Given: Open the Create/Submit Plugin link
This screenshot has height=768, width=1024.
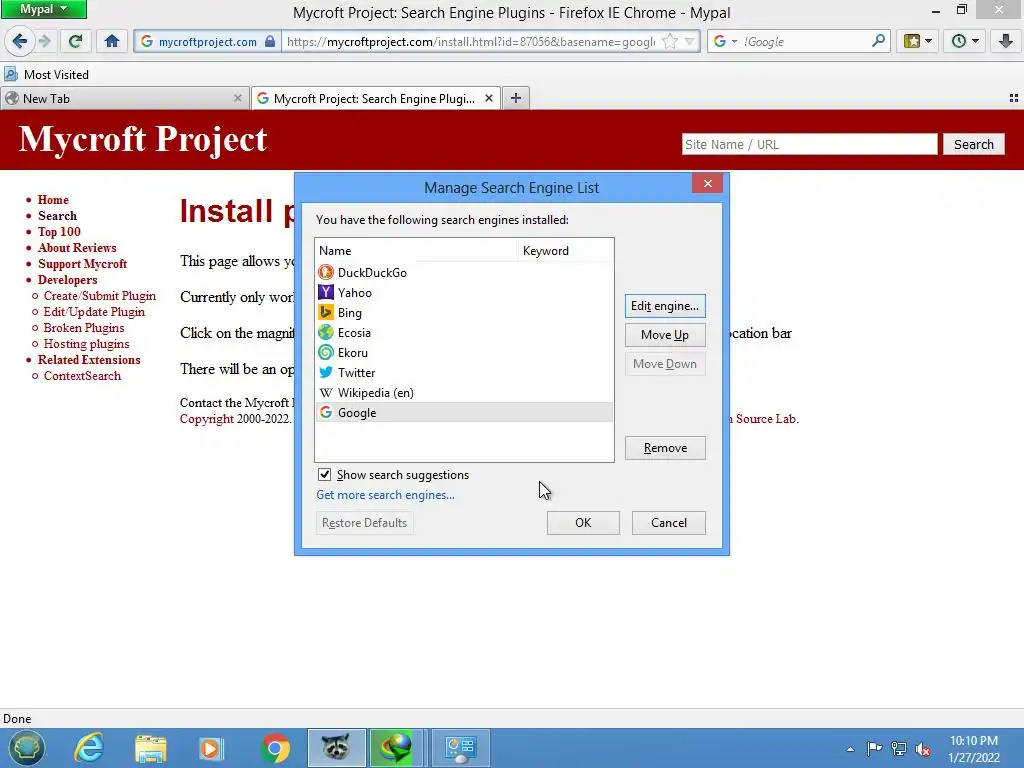Looking at the screenshot, I should [99, 295].
